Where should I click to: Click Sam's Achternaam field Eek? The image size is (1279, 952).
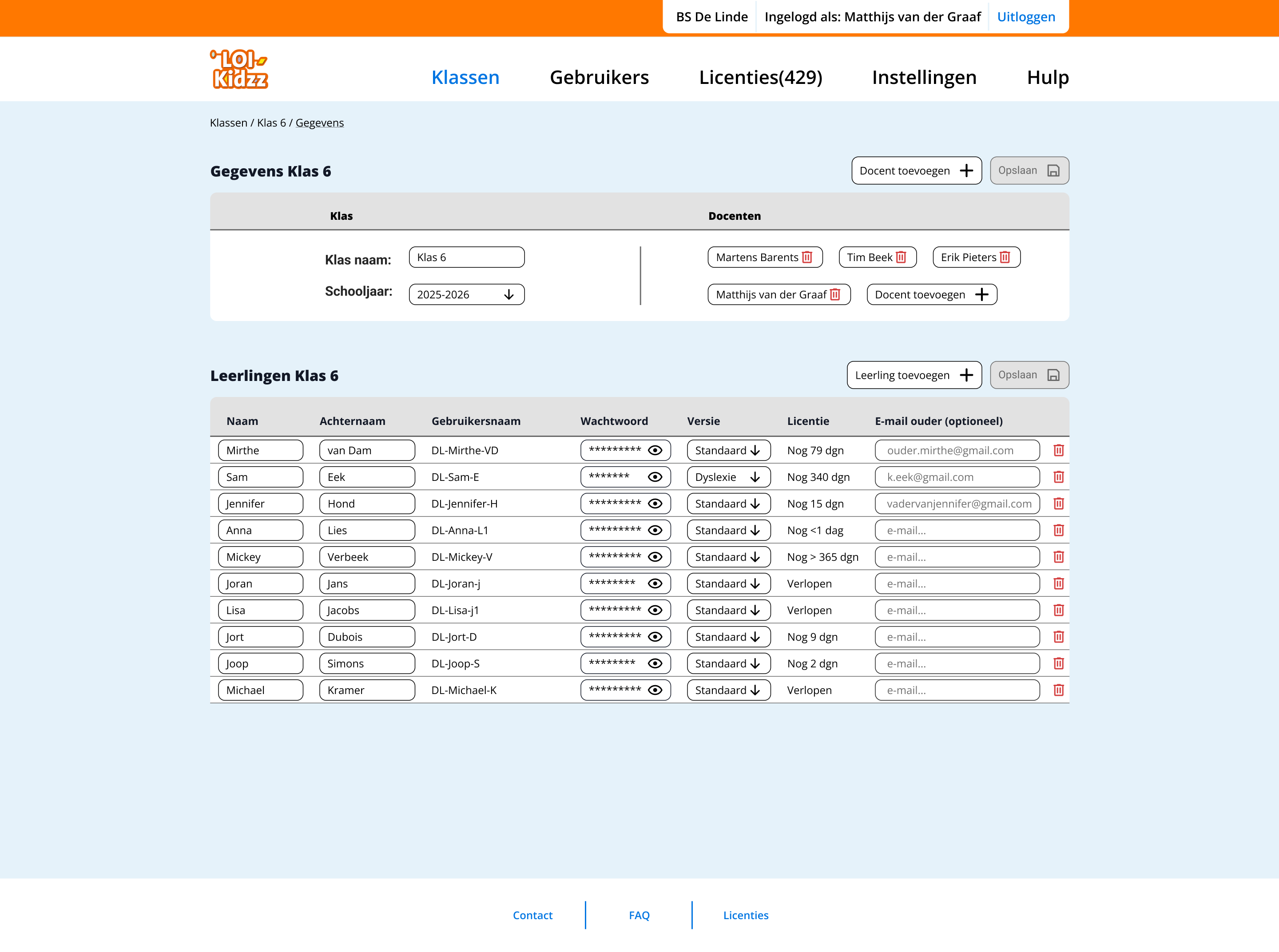367,476
